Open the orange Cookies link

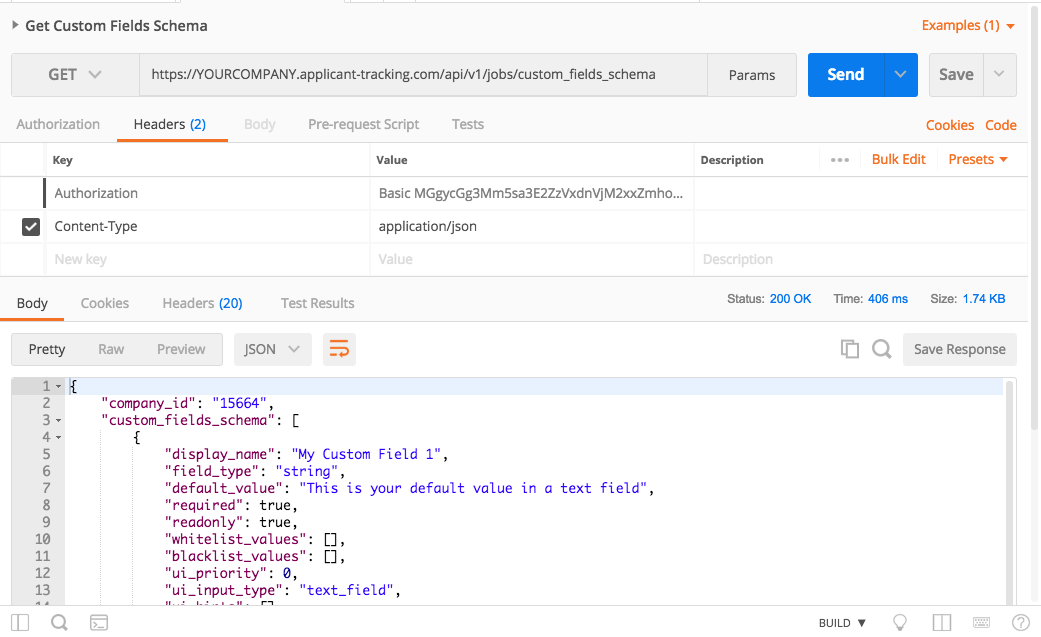[950, 125]
